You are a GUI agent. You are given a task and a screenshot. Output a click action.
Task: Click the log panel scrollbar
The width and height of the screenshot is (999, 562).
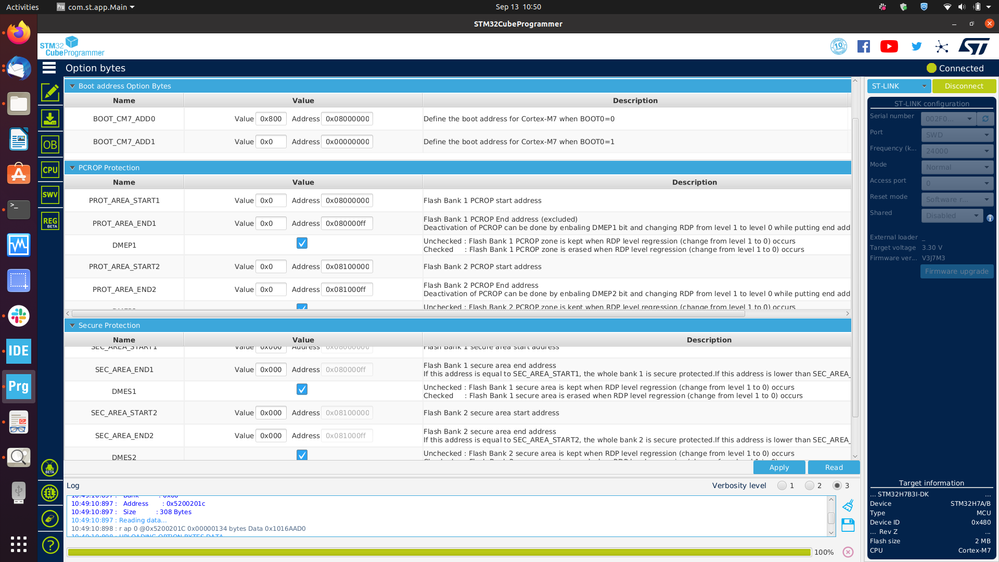pyautogui.click(x=831, y=516)
